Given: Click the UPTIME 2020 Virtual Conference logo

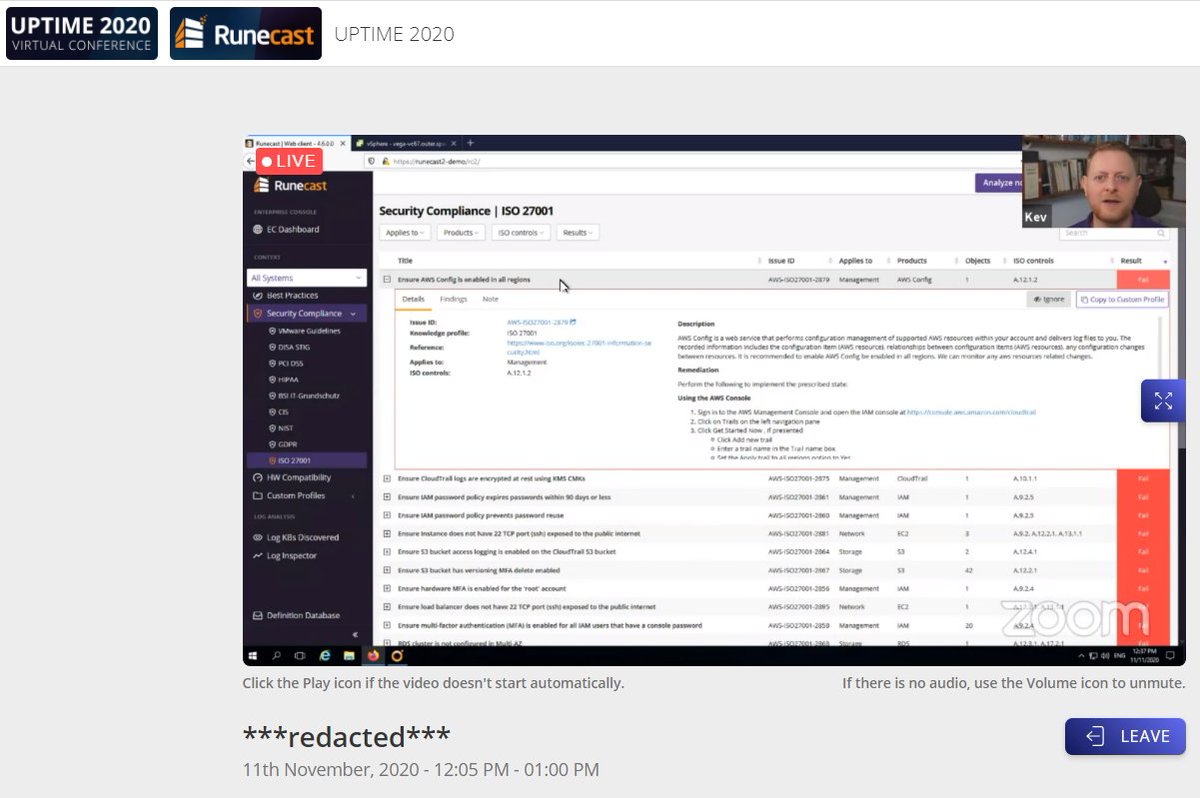Looking at the screenshot, I should (82, 34).
